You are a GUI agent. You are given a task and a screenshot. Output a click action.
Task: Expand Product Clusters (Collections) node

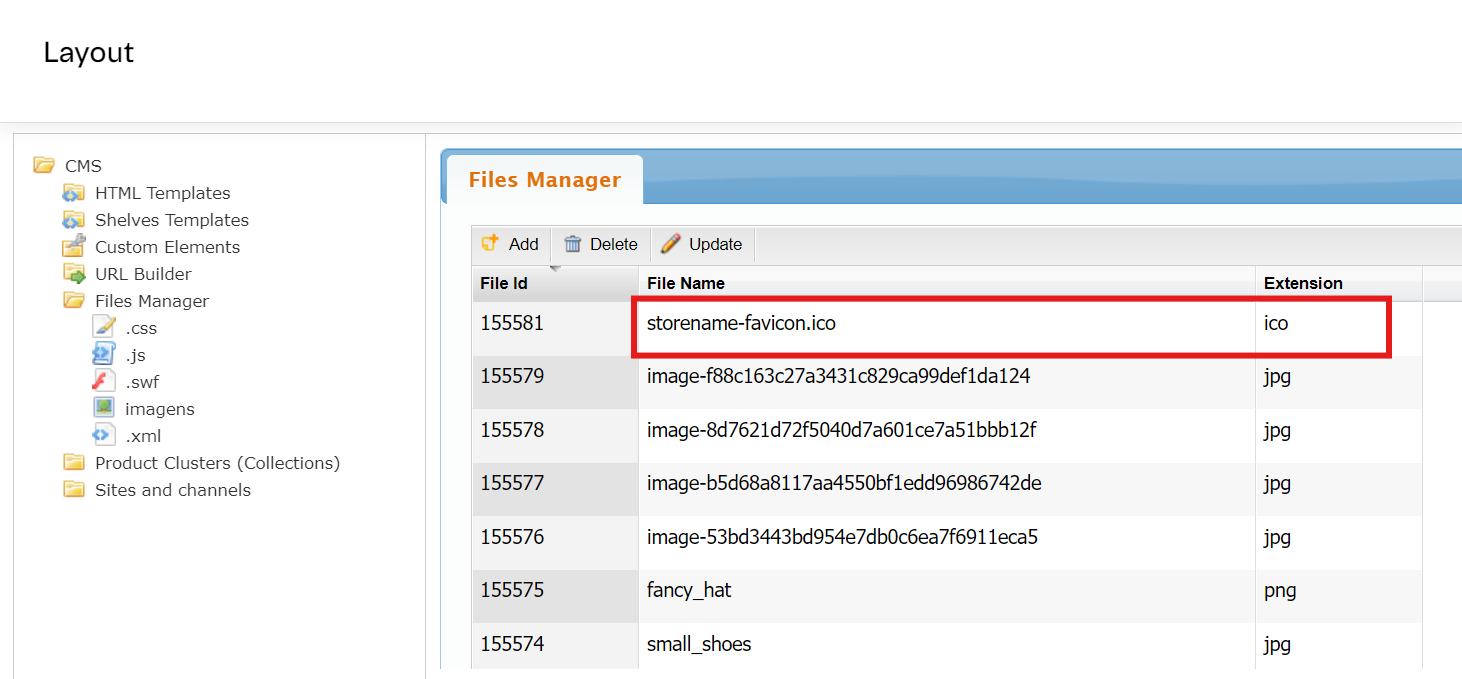pyautogui.click(x=217, y=463)
